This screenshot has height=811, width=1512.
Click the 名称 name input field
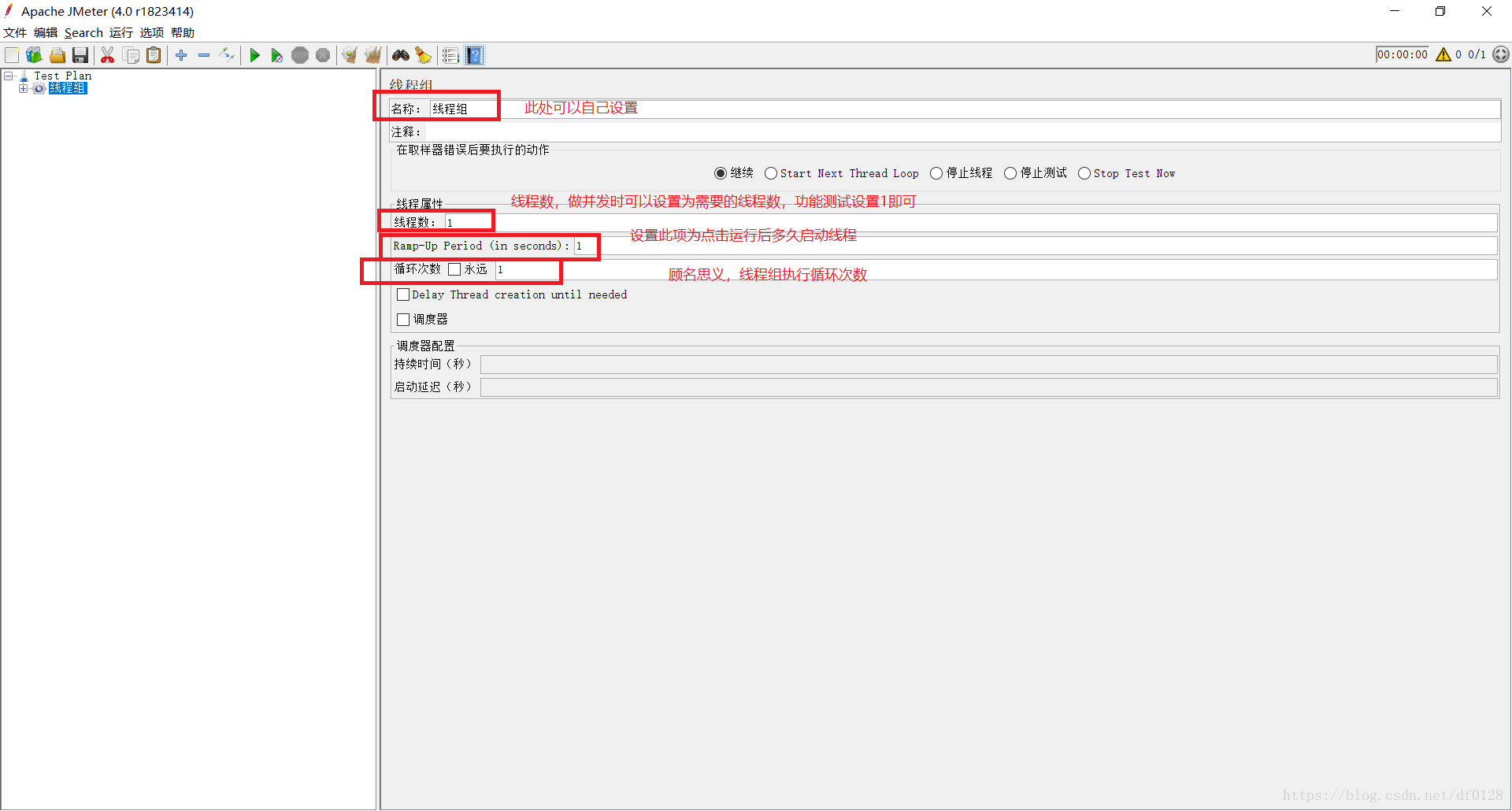964,109
